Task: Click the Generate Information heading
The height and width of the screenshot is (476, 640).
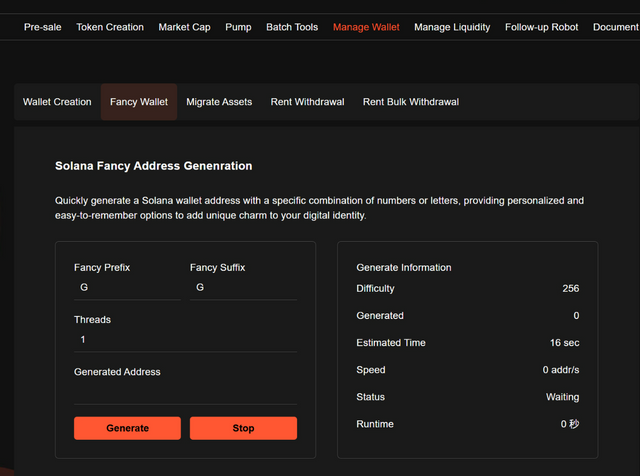Action: tap(404, 267)
